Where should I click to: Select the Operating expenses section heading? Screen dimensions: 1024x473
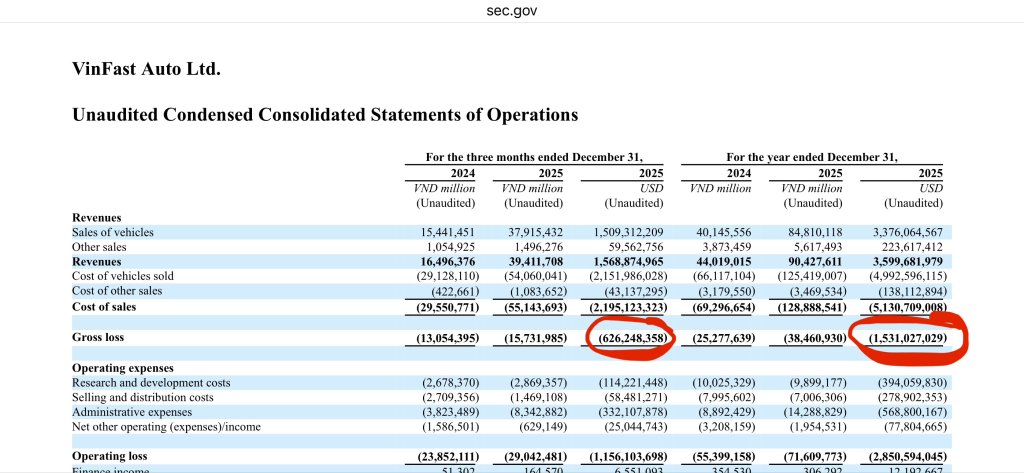[123, 368]
